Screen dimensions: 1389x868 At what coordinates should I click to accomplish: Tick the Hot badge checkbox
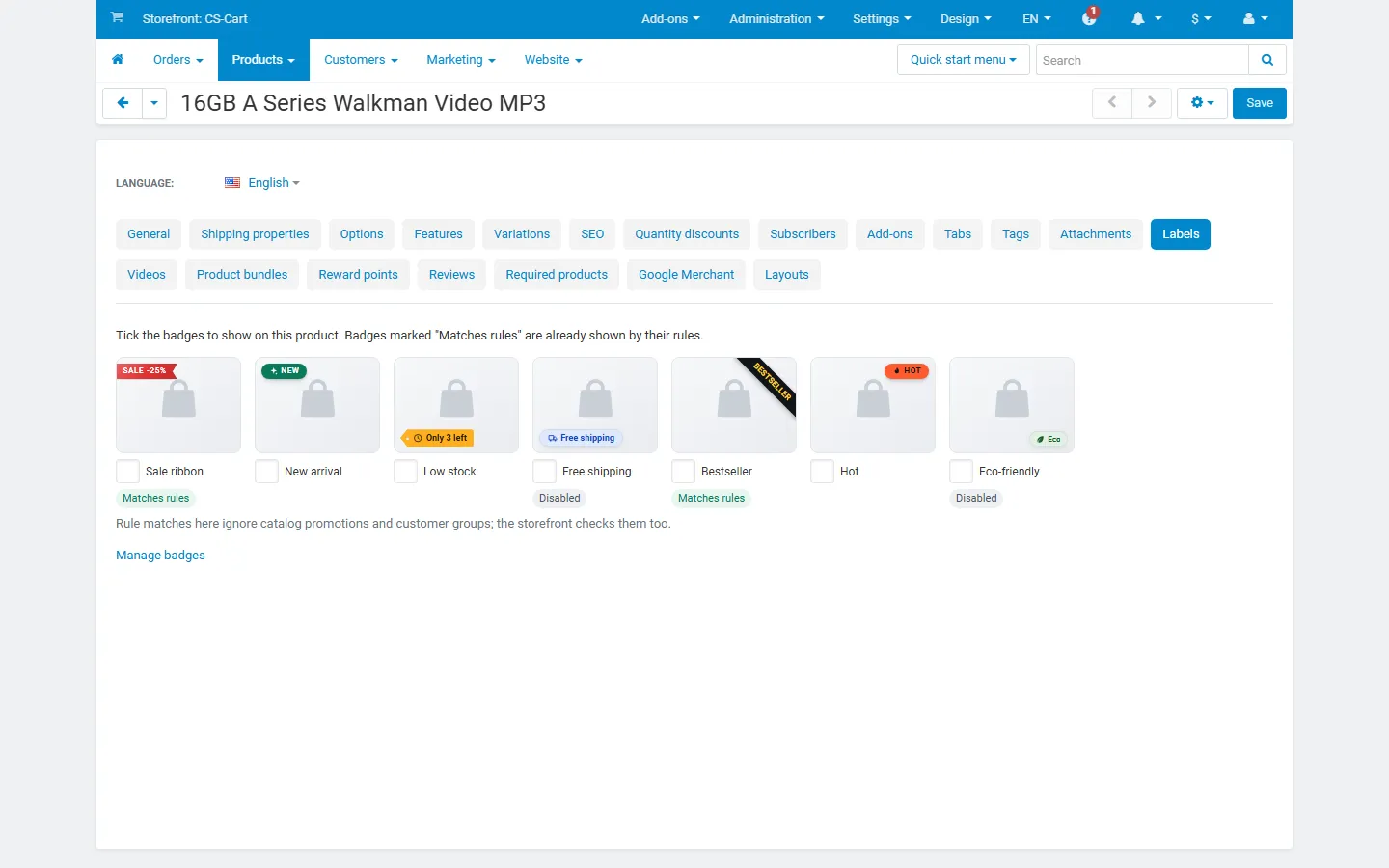822,472
